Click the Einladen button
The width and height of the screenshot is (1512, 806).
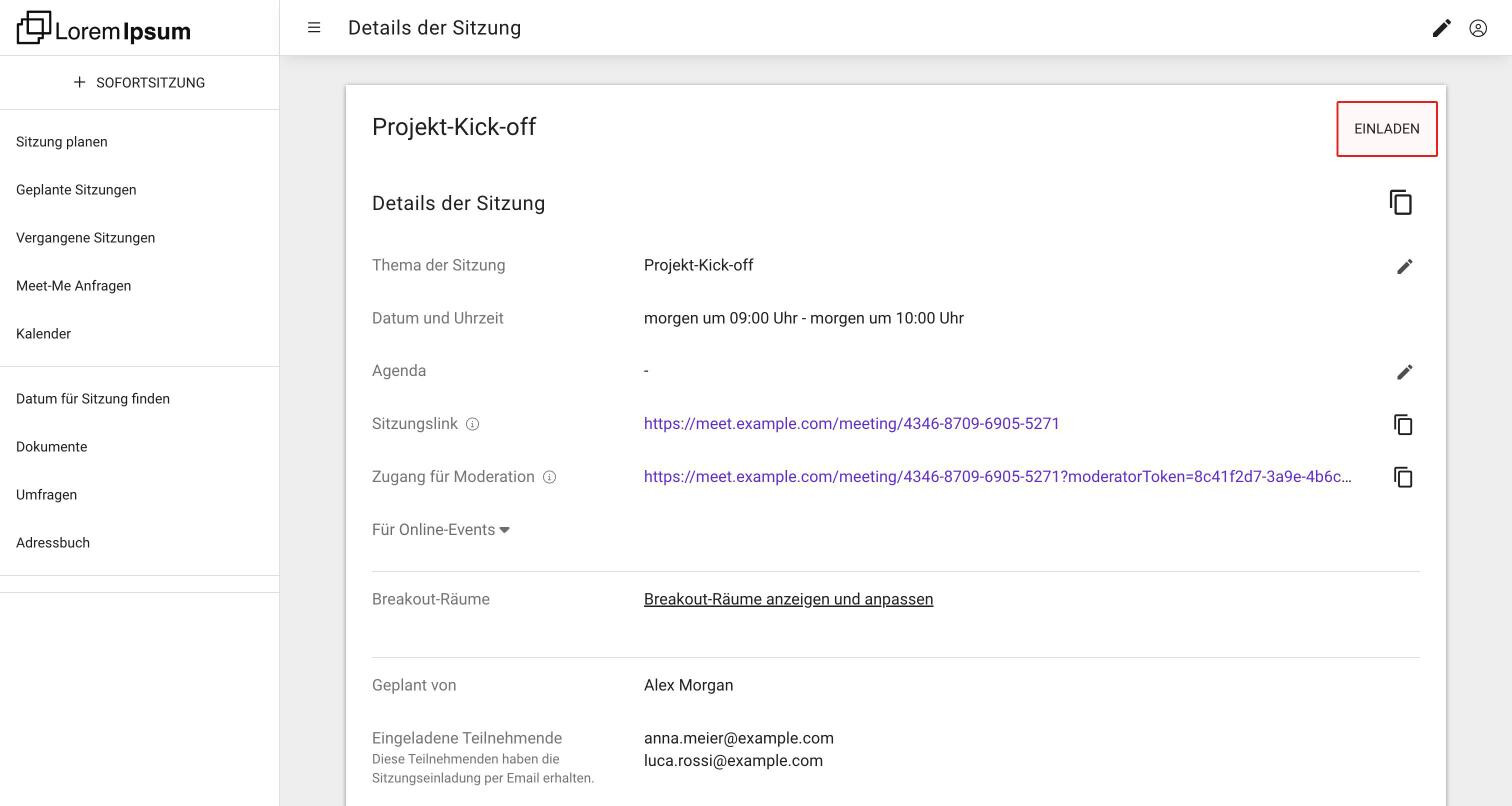(x=1387, y=129)
